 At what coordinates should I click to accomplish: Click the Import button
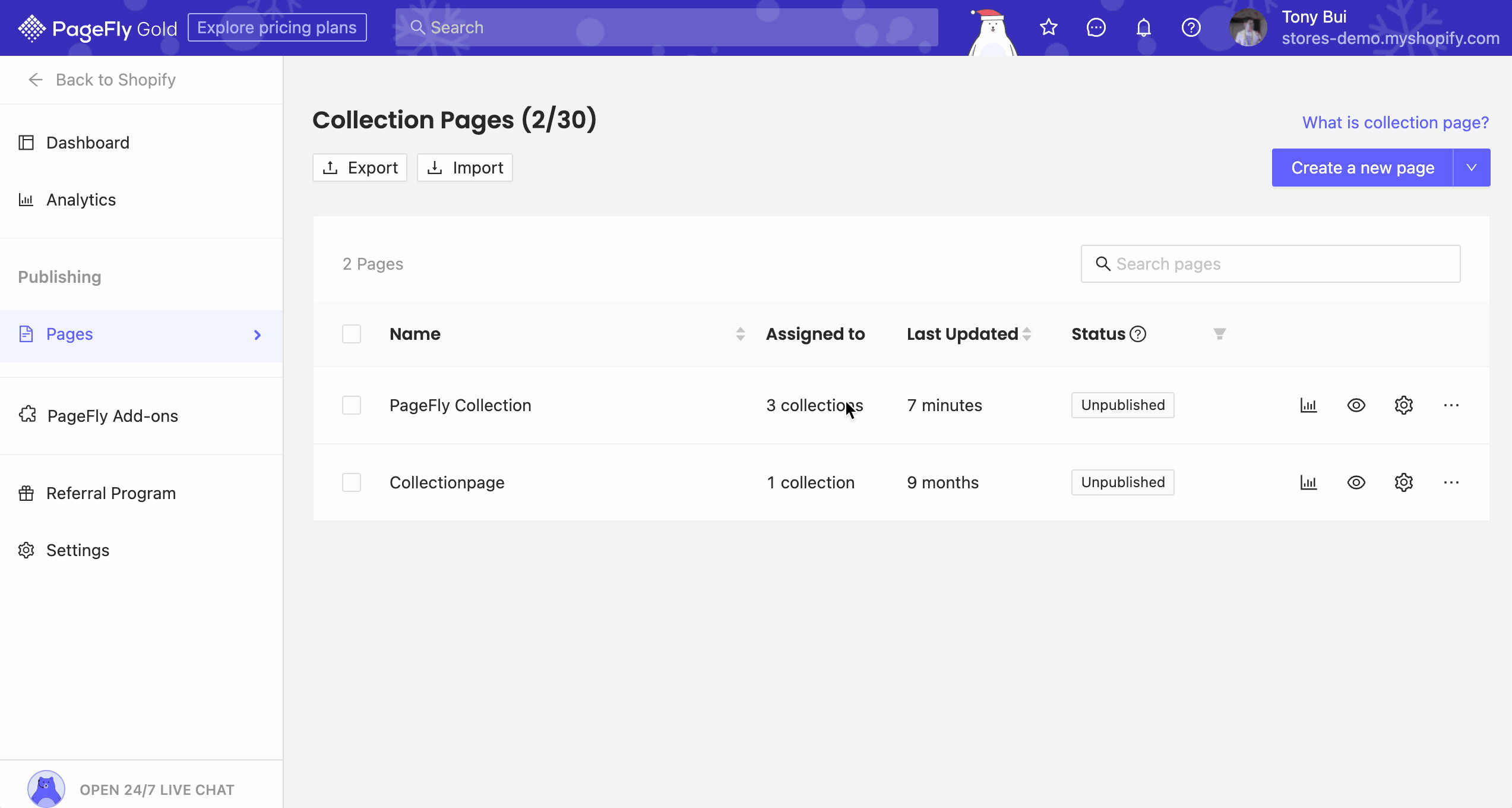tap(465, 168)
